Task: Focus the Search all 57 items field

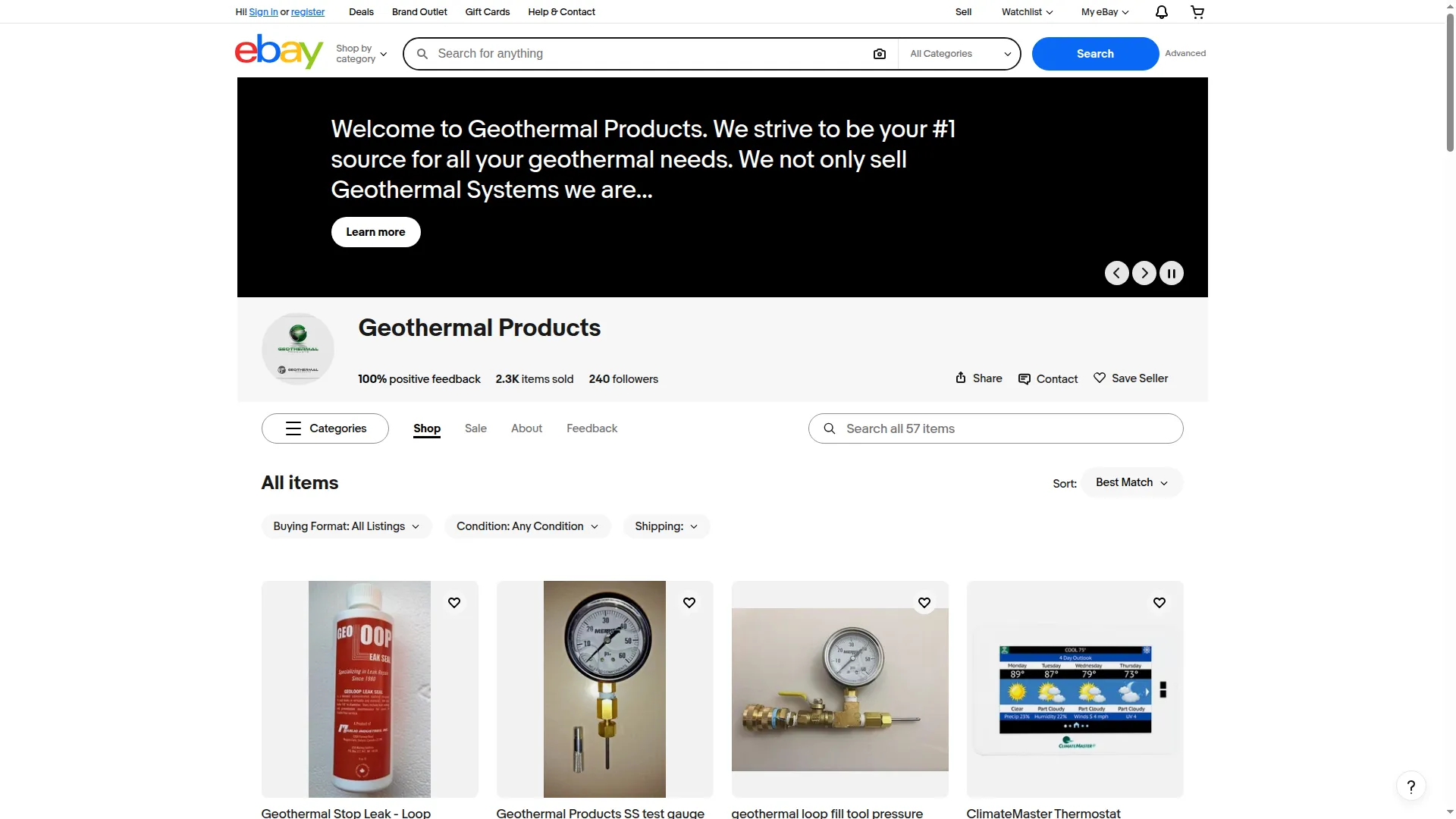Action: [996, 428]
